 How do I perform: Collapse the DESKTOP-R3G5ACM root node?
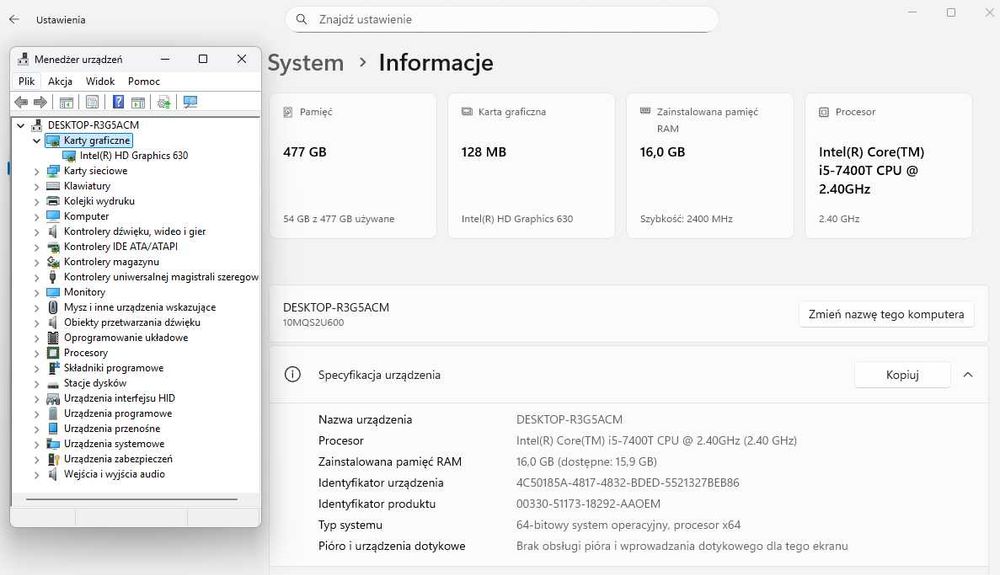[20, 125]
